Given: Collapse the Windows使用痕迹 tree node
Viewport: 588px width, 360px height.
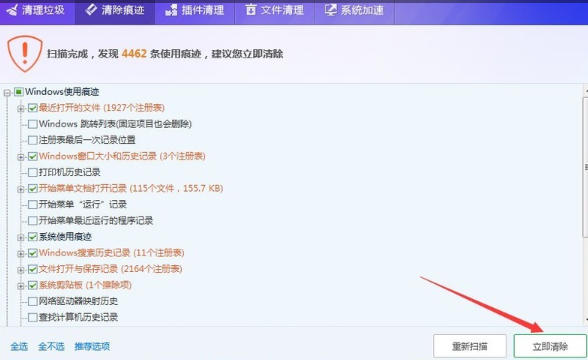Looking at the screenshot, I should tap(7, 92).
